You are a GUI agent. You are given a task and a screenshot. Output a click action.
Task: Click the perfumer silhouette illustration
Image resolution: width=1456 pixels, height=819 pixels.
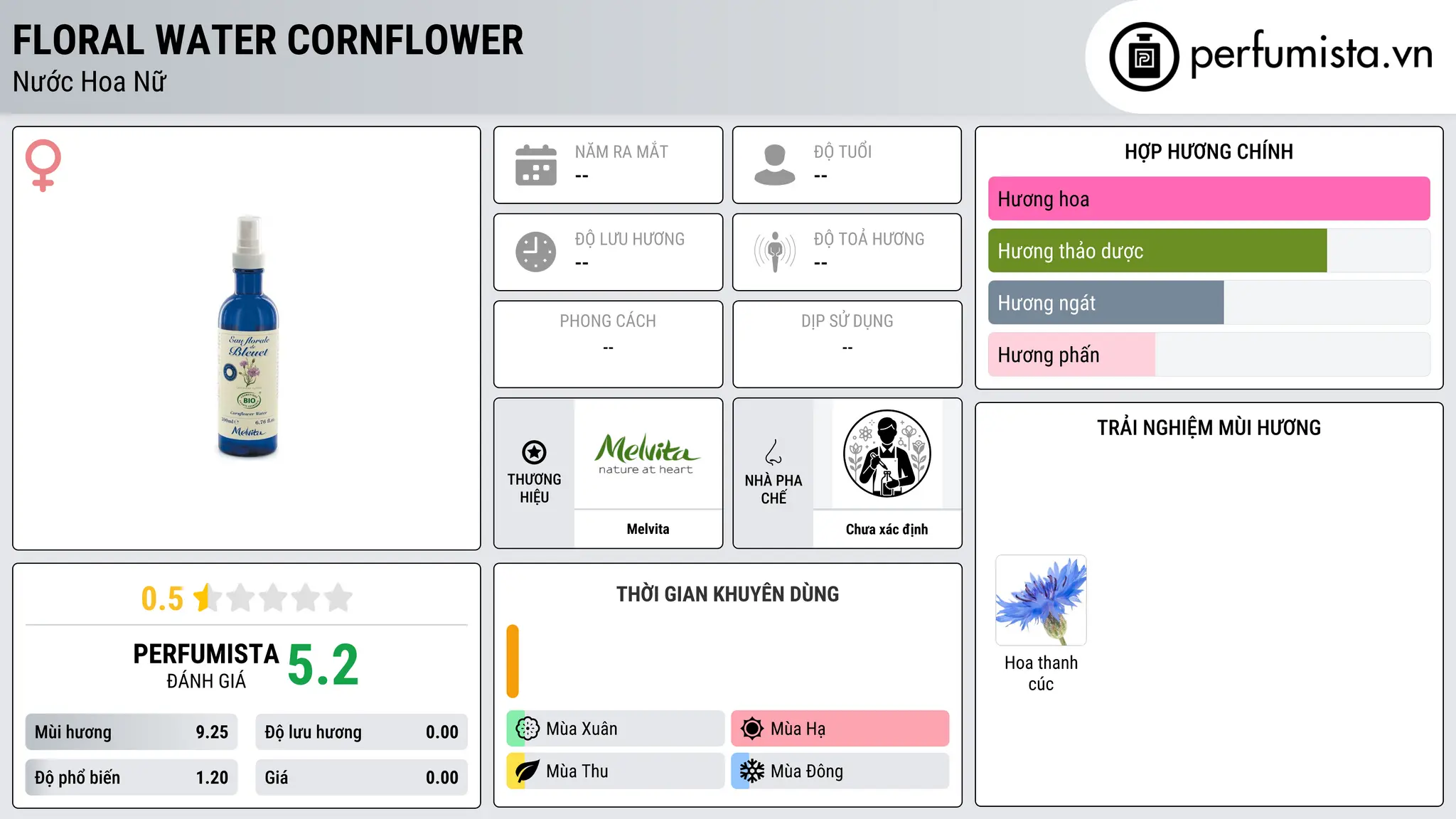[887, 454]
